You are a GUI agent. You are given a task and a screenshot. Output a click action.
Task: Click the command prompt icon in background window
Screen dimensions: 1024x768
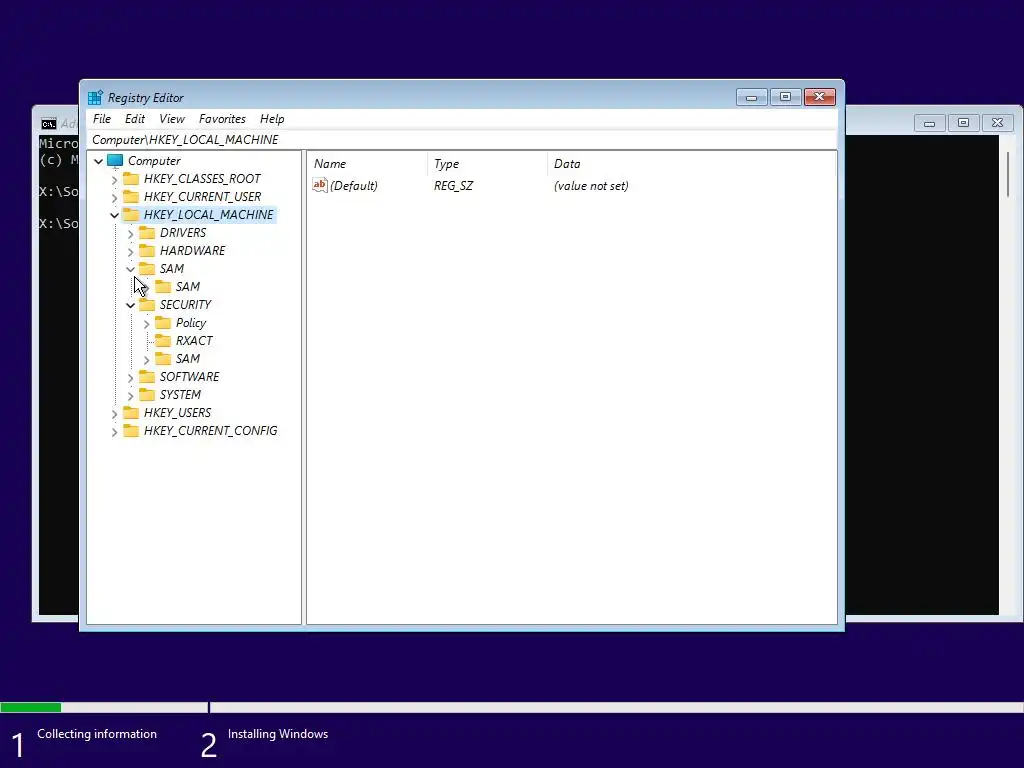pyautogui.click(x=48, y=124)
